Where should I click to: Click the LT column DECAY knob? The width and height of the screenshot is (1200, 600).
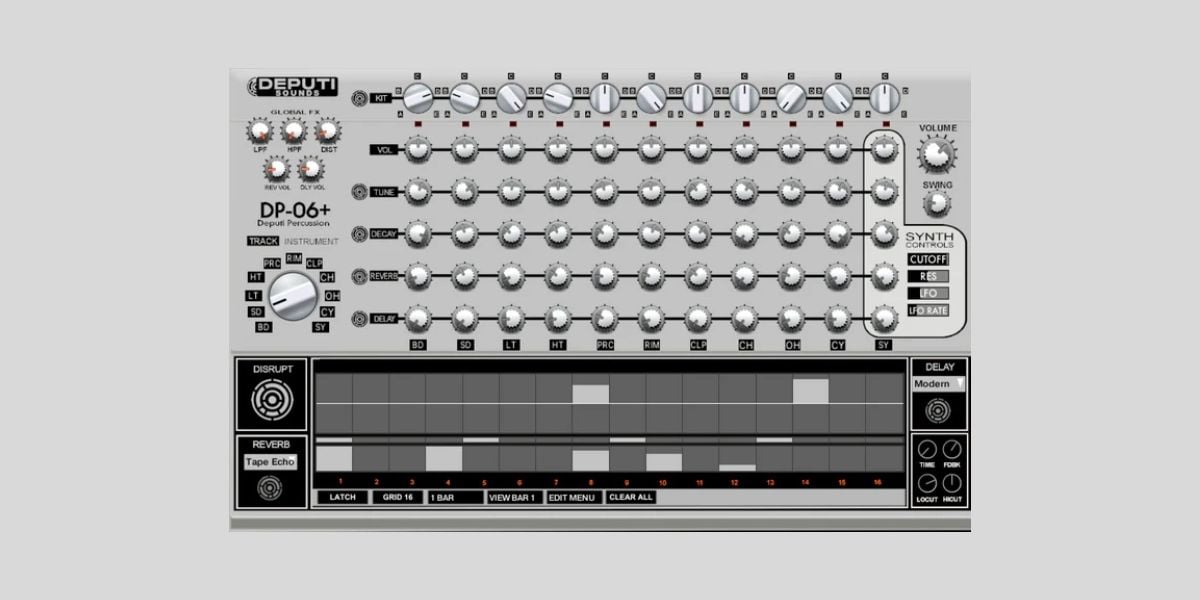512,233
